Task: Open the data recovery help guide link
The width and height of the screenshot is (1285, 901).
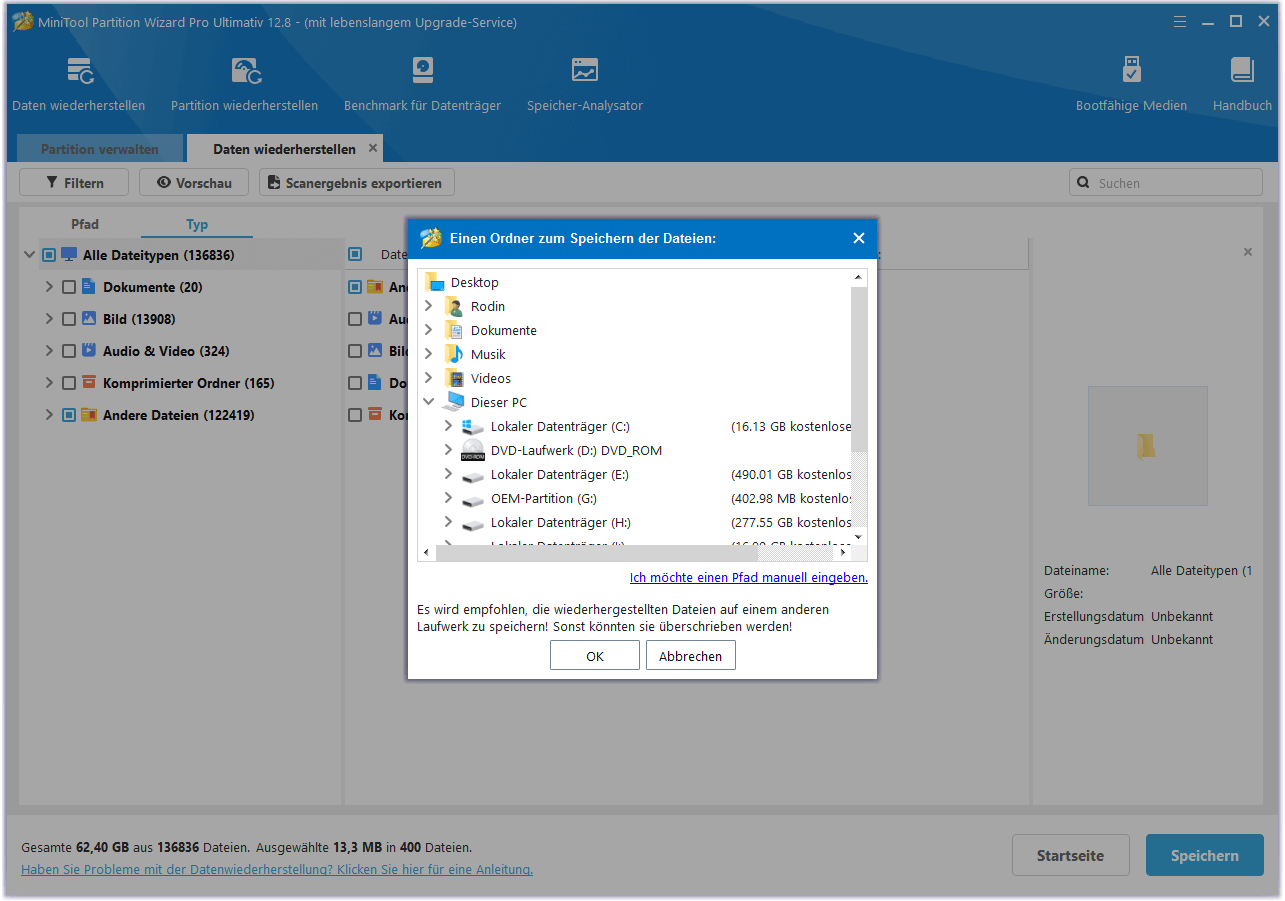Action: click(x=277, y=870)
